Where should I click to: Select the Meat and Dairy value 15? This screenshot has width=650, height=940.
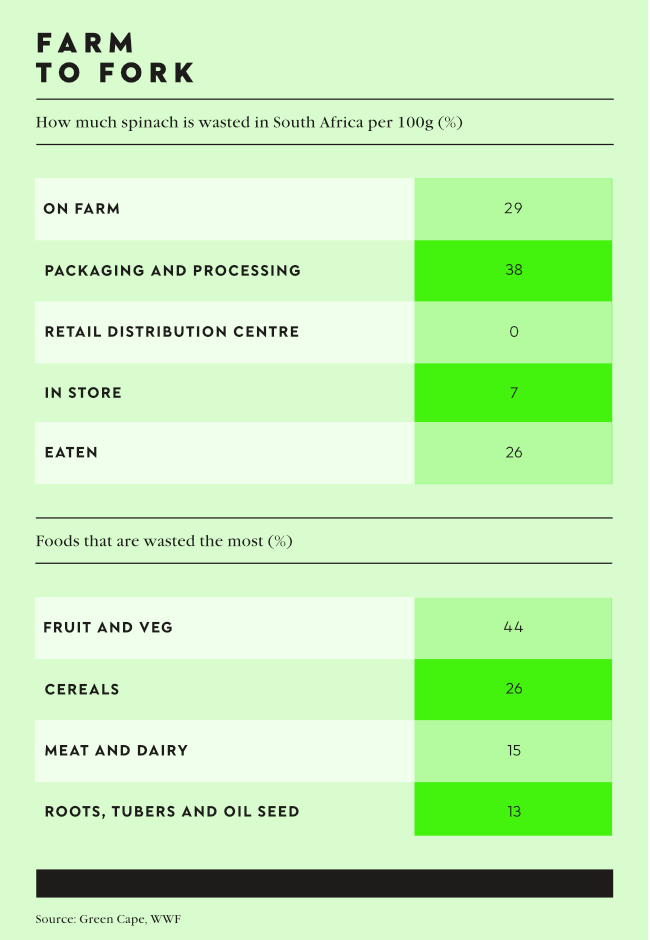pyautogui.click(x=513, y=750)
